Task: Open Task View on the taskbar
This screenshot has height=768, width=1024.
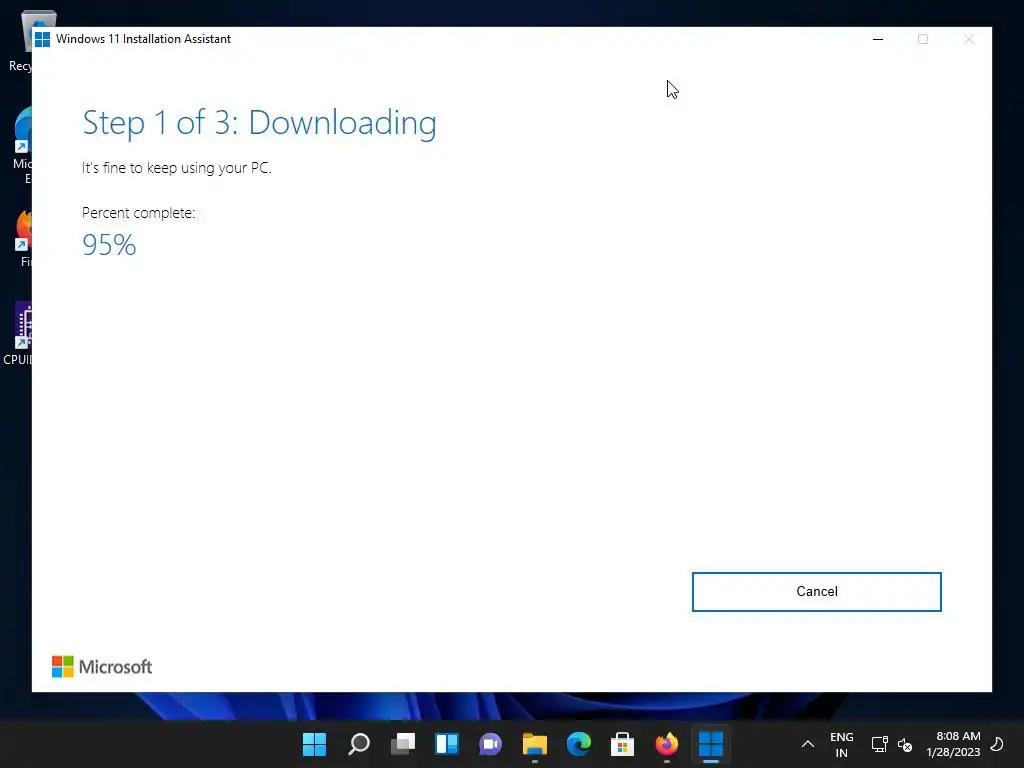Action: click(403, 744)
